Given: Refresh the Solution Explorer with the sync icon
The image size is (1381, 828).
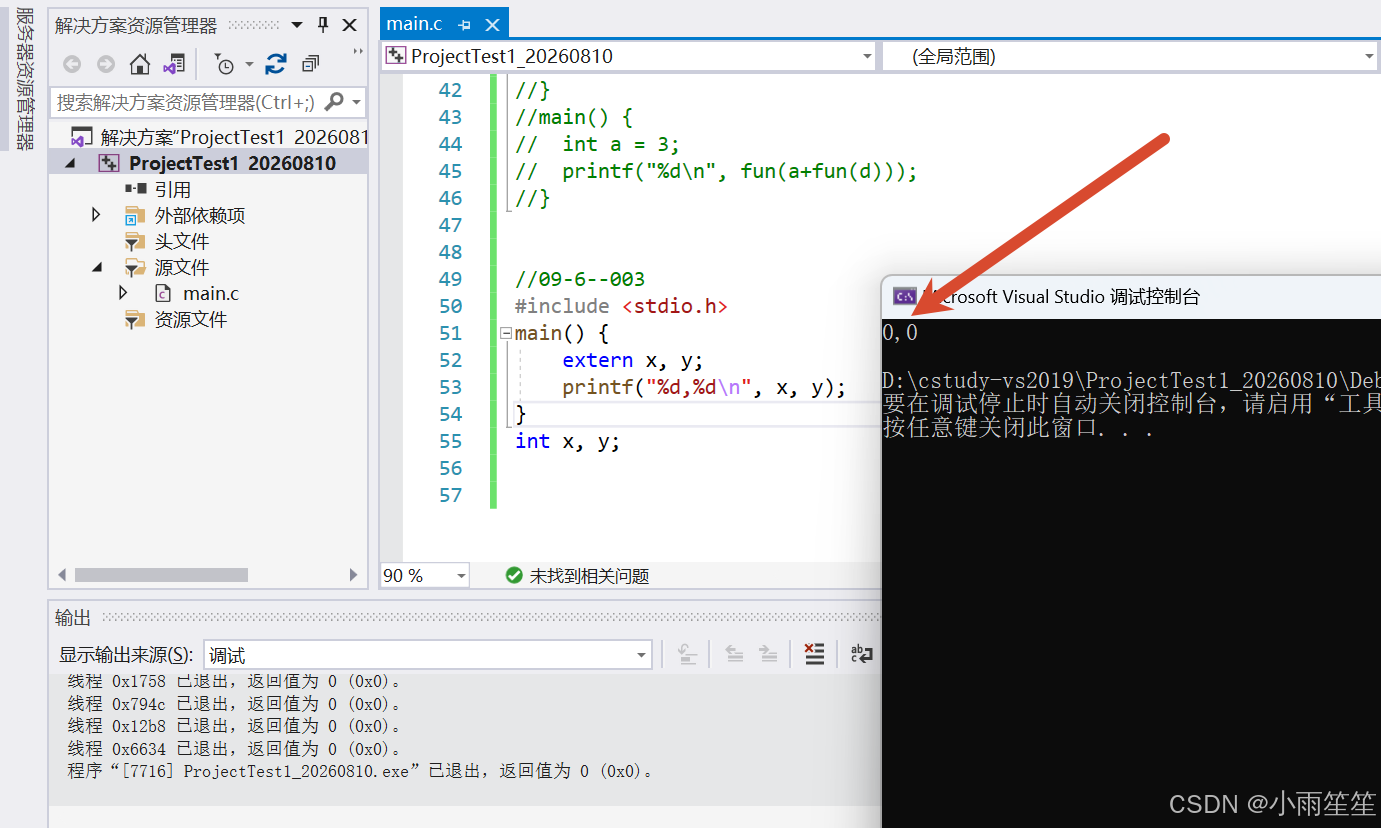Looking at the screenshot, I should pos(276,64).
